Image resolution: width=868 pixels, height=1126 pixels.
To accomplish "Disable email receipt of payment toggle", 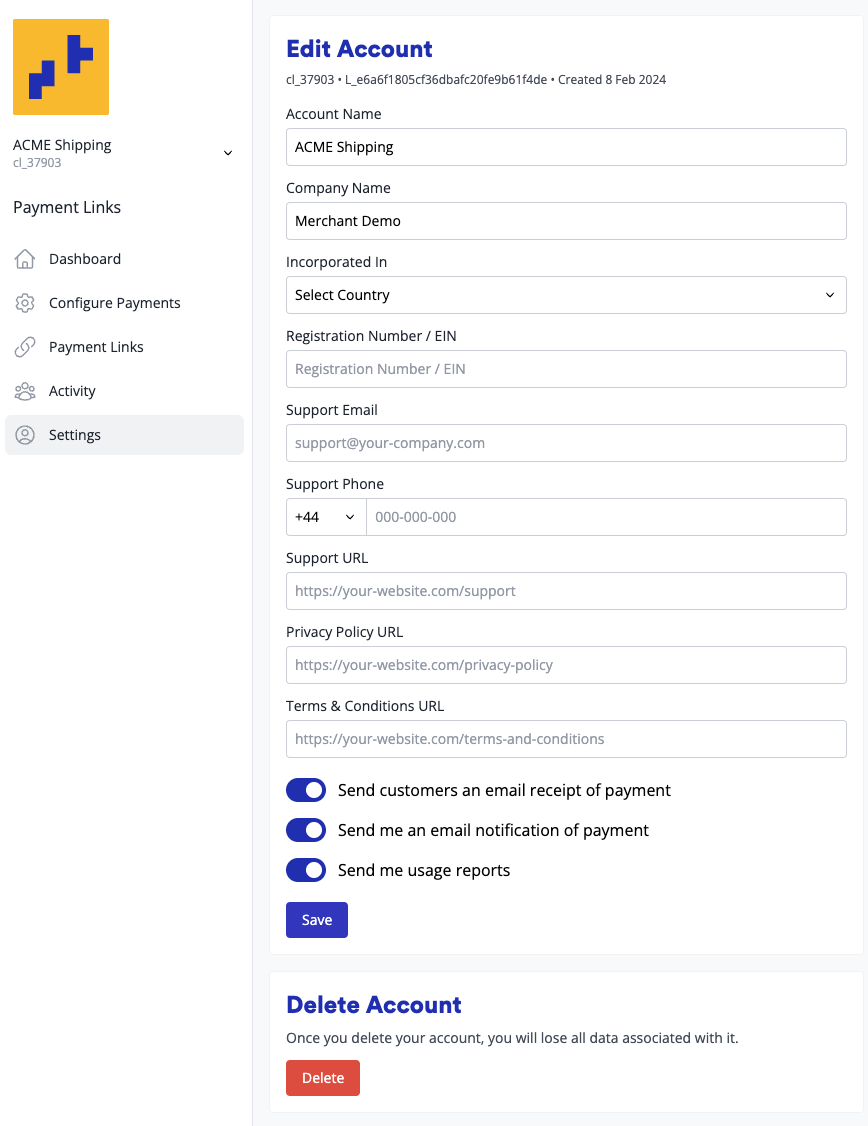I will tap(306, 790).
